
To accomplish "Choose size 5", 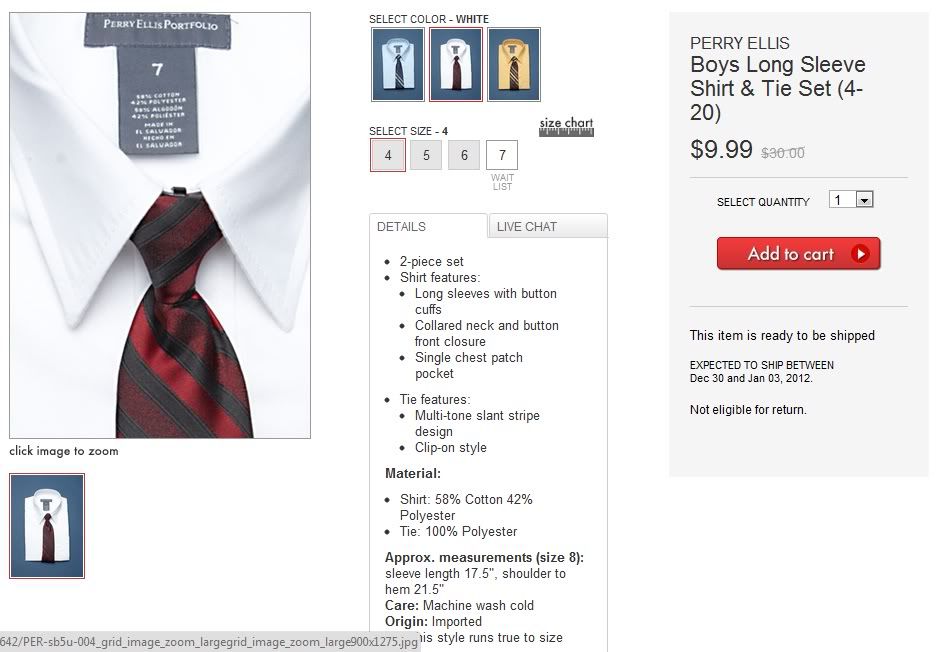I will [426, 155].
